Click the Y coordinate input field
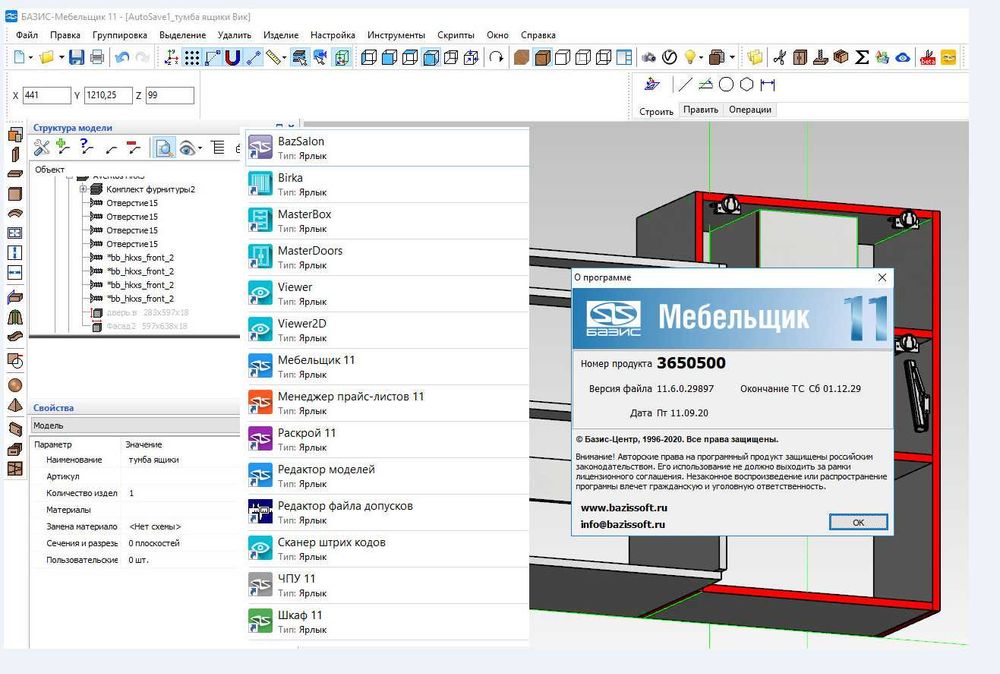1000x674 pixels. click(108, 95)
